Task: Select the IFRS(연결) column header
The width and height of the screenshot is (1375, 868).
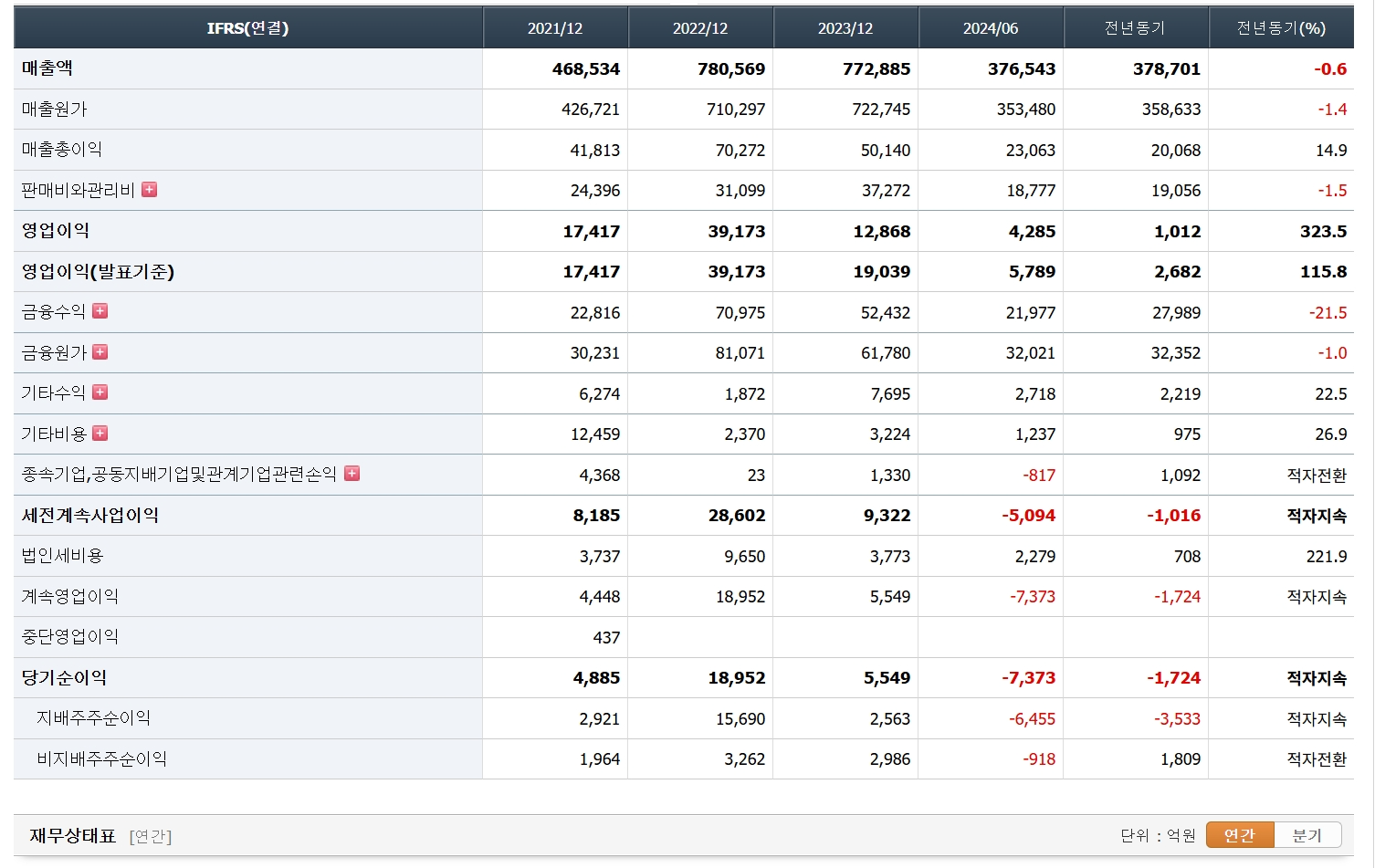Action: pyautogui.click(x=247, y=28)
